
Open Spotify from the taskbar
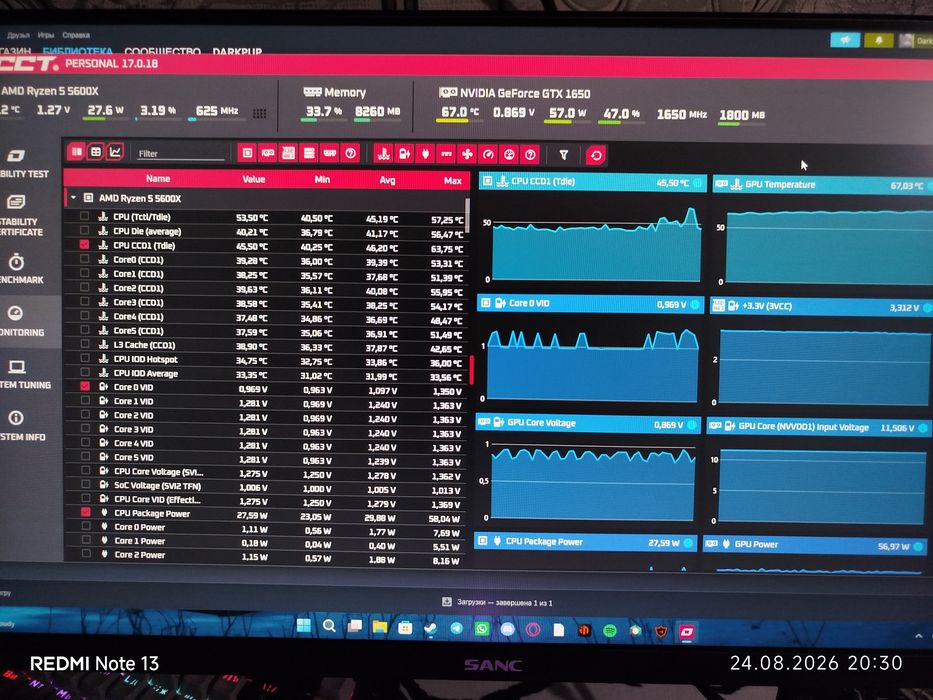click(x=610, y=630)
